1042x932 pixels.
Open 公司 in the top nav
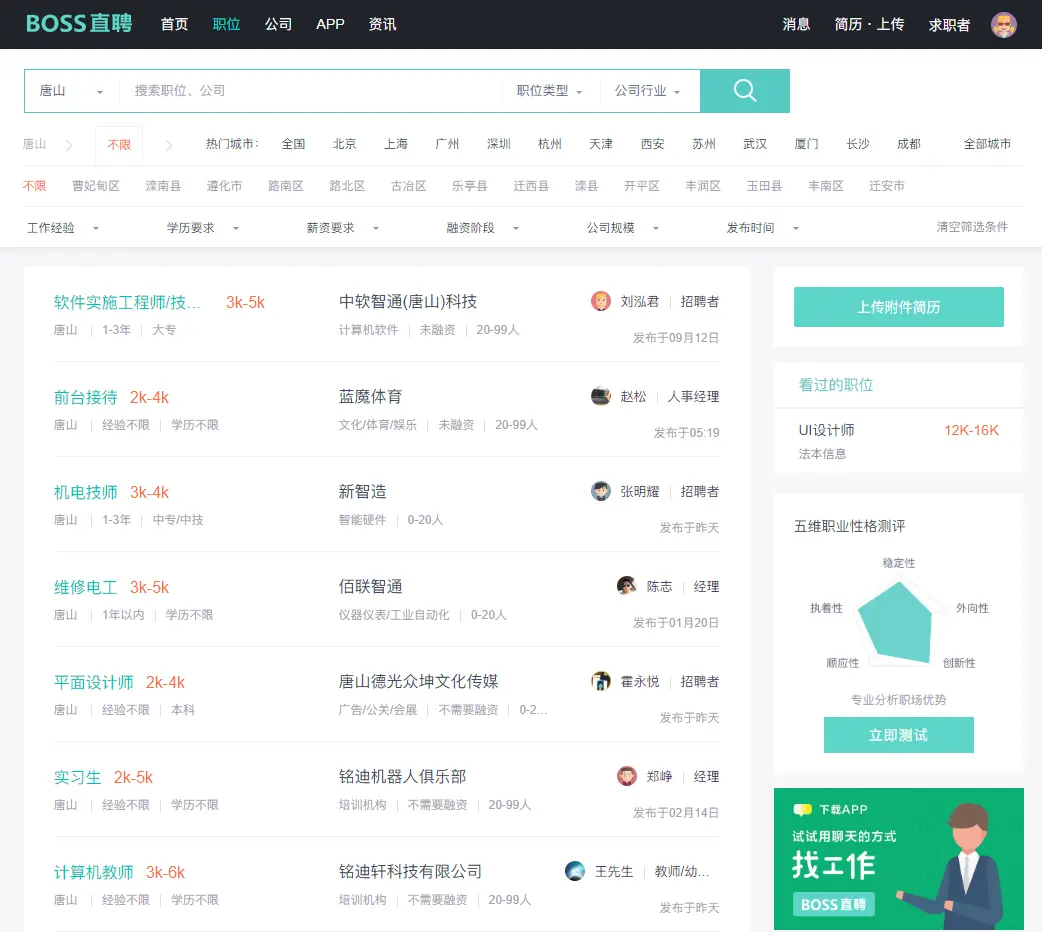278,25
